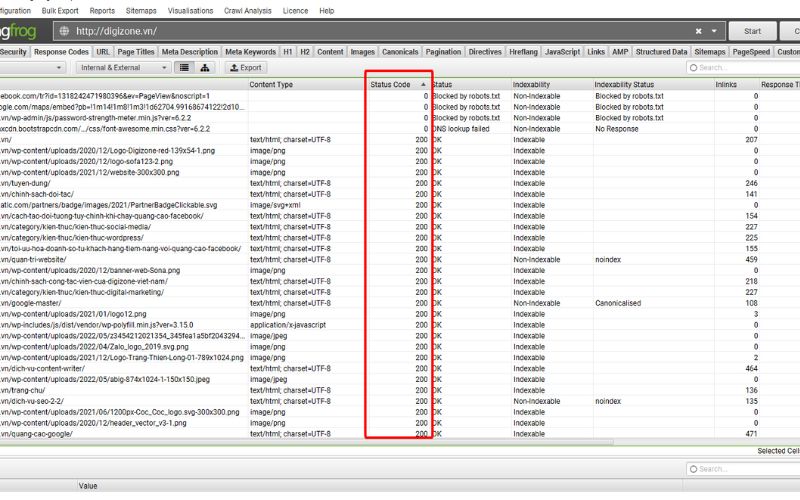The width and height of the screenshot is (800, 500).
Task: Open the Hreflang tab
Action: [523, 52]
